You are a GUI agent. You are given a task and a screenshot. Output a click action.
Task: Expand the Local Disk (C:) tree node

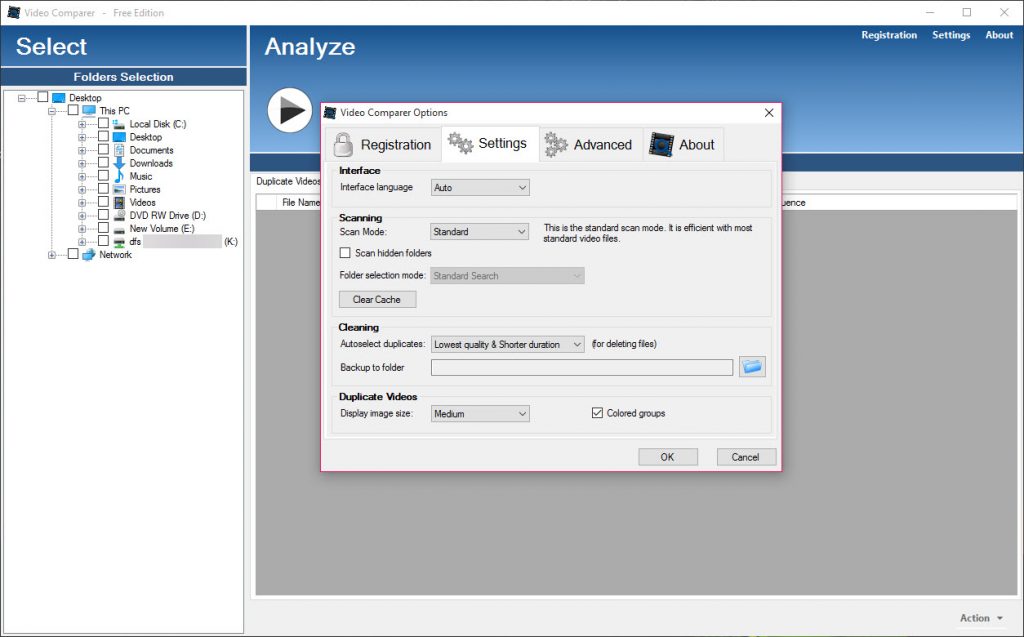[x=82, y=124]
